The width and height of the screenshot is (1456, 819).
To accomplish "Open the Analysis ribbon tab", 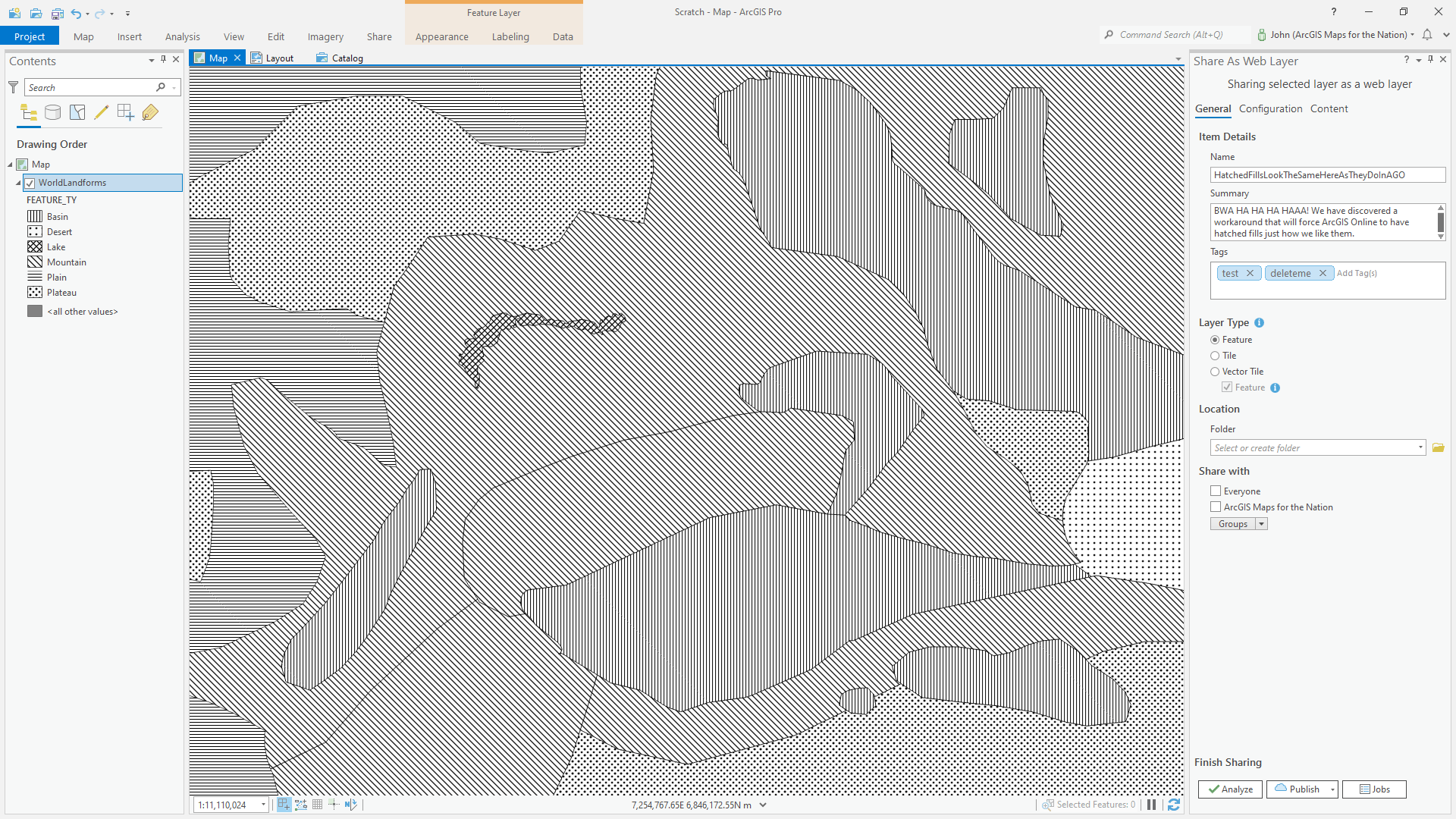I will click(x=182, y=36).
